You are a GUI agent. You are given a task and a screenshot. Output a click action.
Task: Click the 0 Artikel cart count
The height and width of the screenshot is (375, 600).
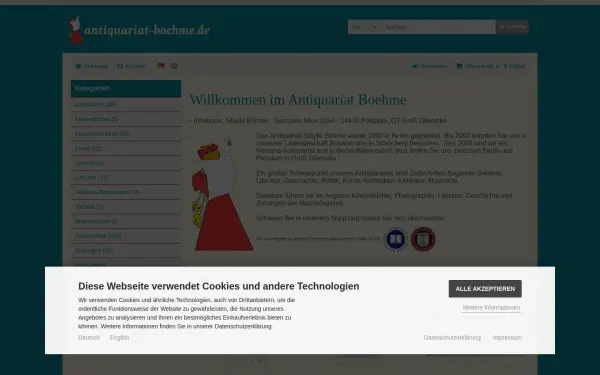514,66
